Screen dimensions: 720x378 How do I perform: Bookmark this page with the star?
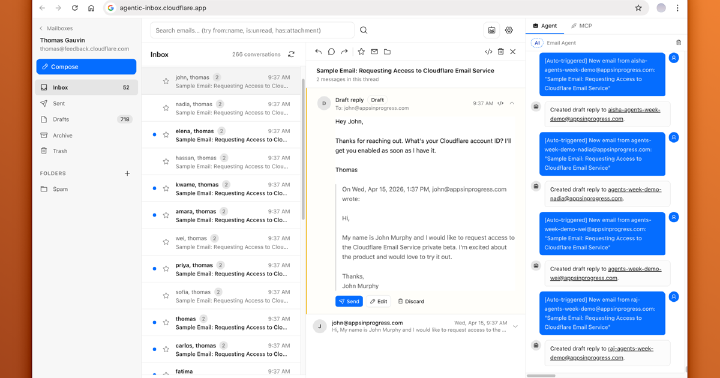638,8
